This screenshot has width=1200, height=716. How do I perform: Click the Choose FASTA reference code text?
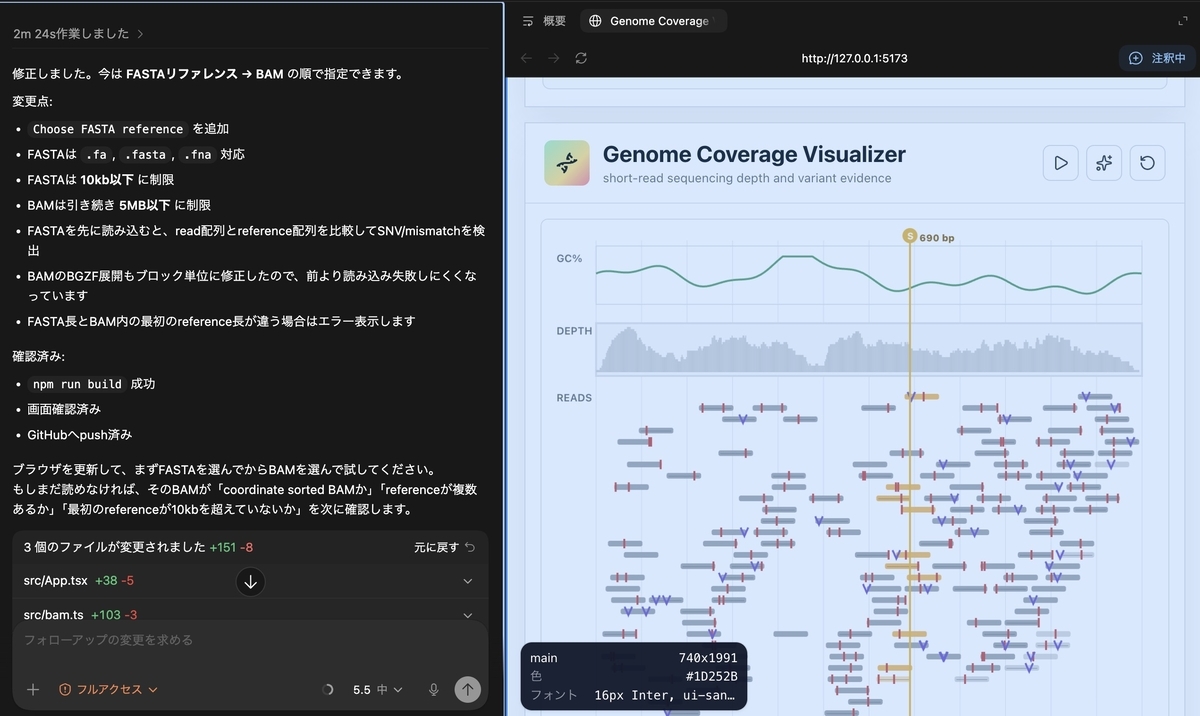point(108,129)
